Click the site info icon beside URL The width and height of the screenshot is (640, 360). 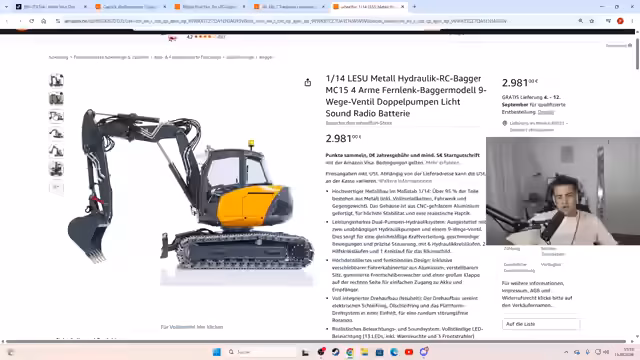(58, 21)
